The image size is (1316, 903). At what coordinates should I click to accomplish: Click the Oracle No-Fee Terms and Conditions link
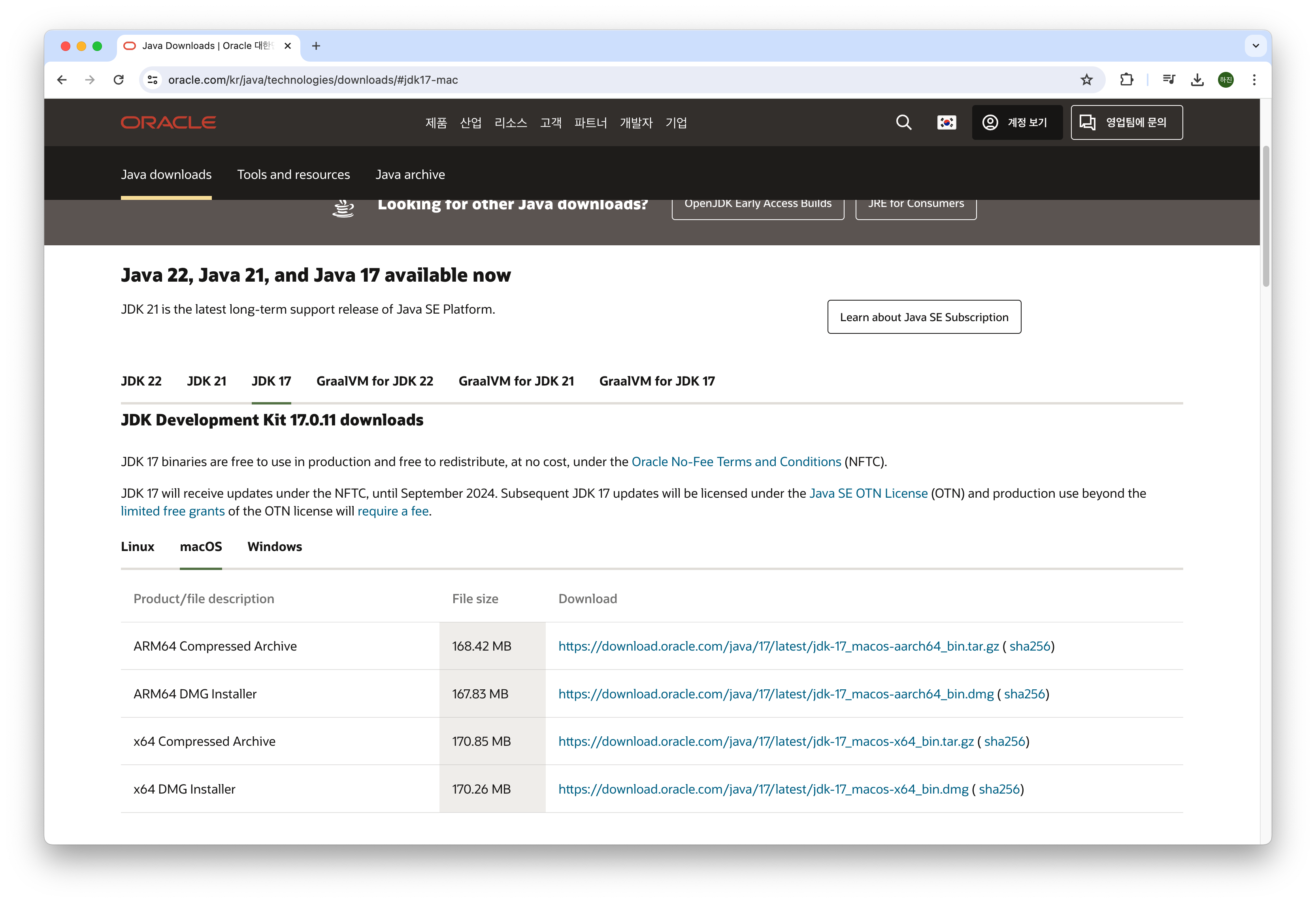[735, 462]
